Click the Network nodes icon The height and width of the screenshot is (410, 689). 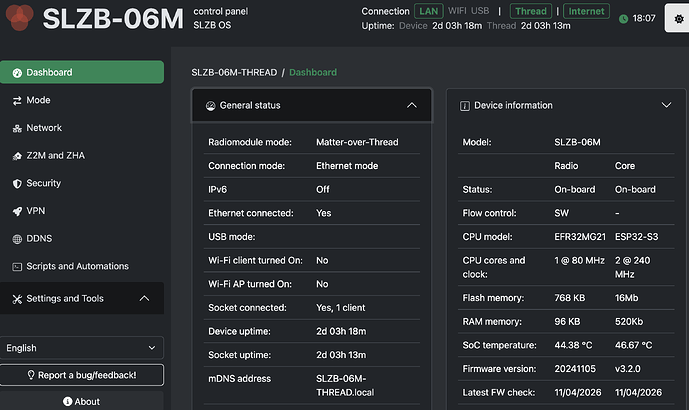(17, 128)
